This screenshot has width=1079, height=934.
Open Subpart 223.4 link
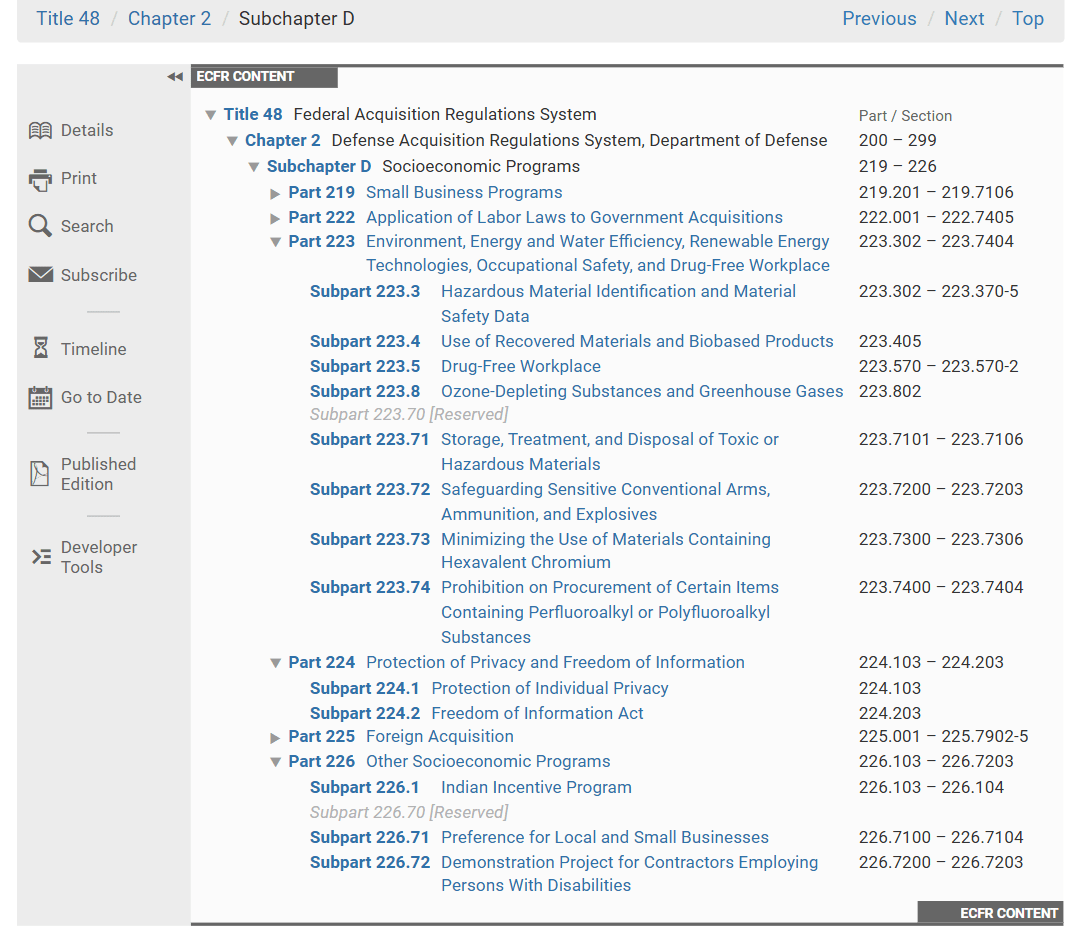pyautogui.click(x=365, y=341)
